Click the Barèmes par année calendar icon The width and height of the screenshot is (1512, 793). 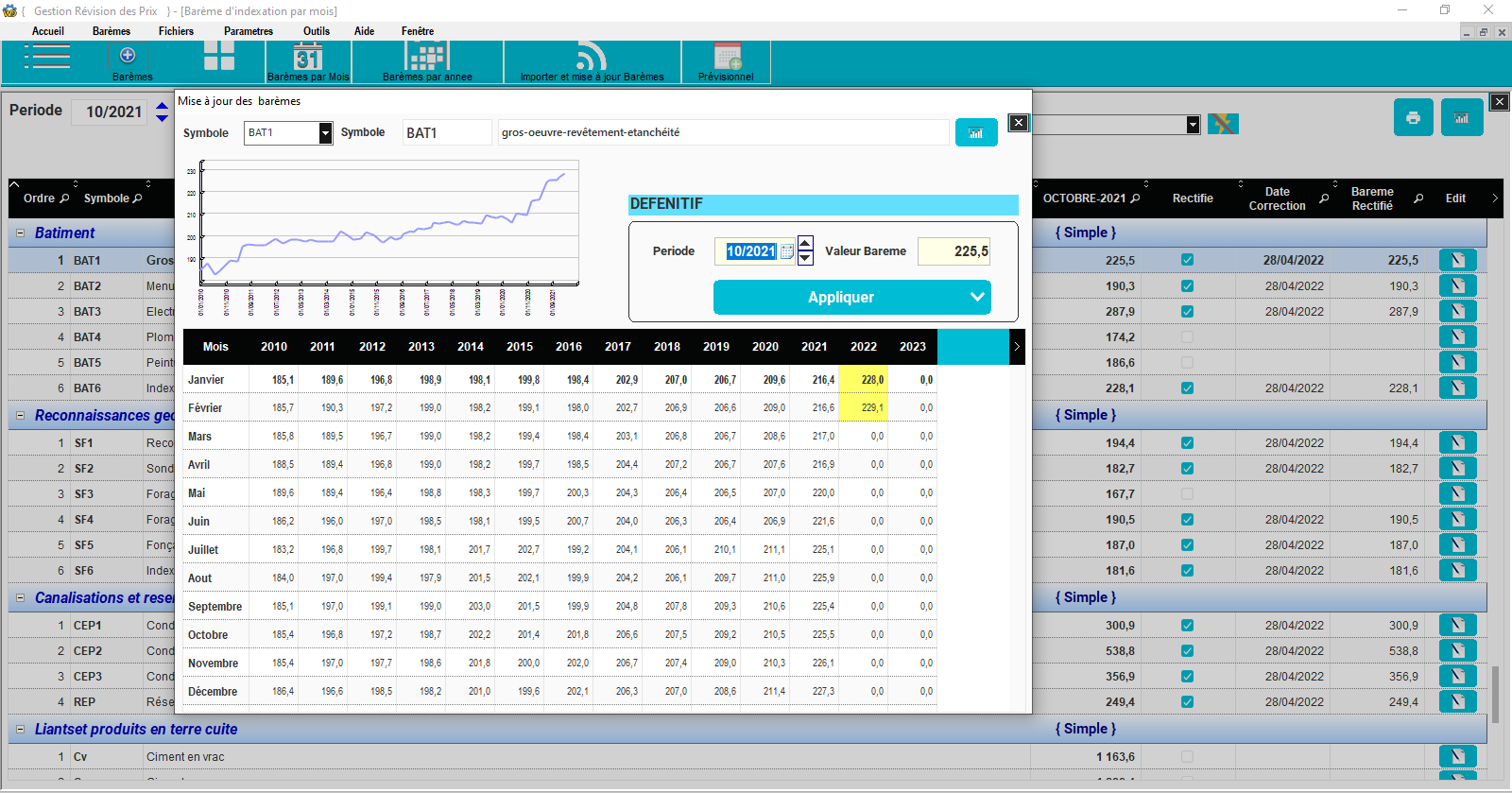(427, 59)
